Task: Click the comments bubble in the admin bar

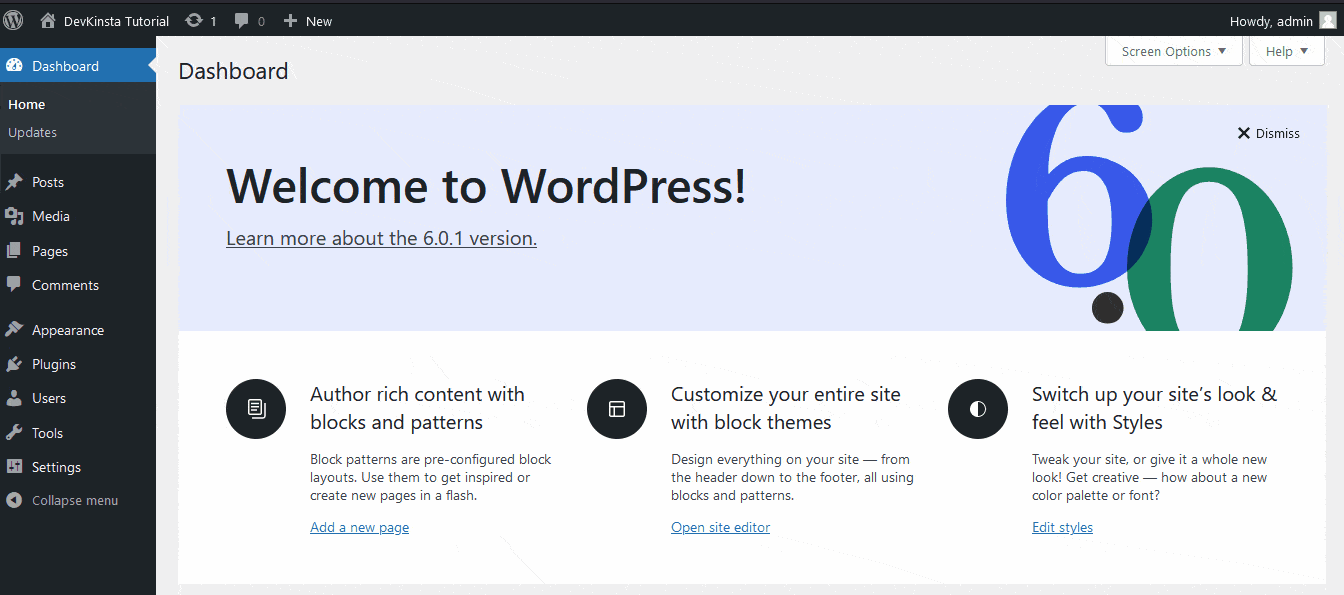Action: tap(243, 20)
